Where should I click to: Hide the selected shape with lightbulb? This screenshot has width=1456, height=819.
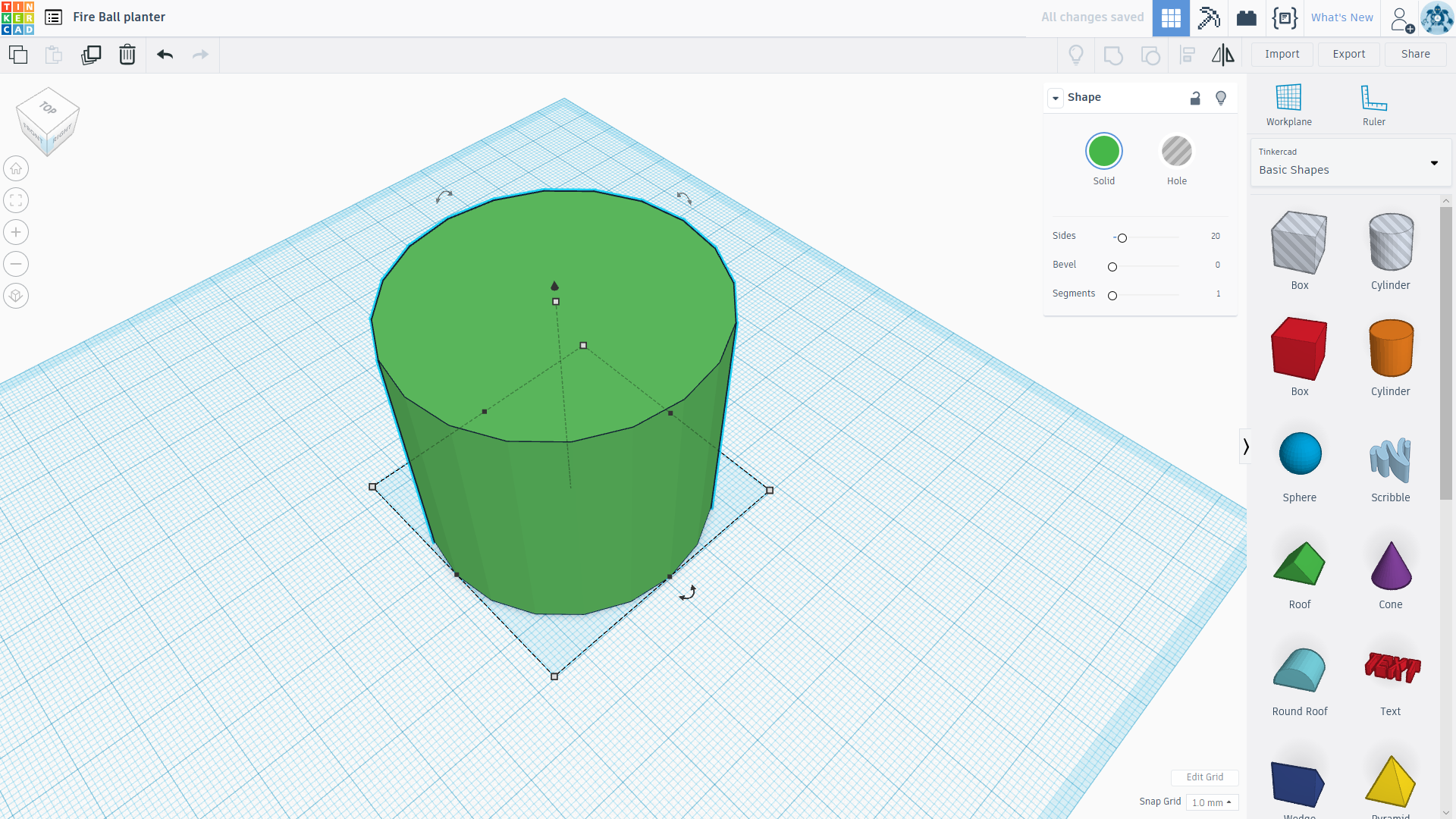(x=1221, y=98)
